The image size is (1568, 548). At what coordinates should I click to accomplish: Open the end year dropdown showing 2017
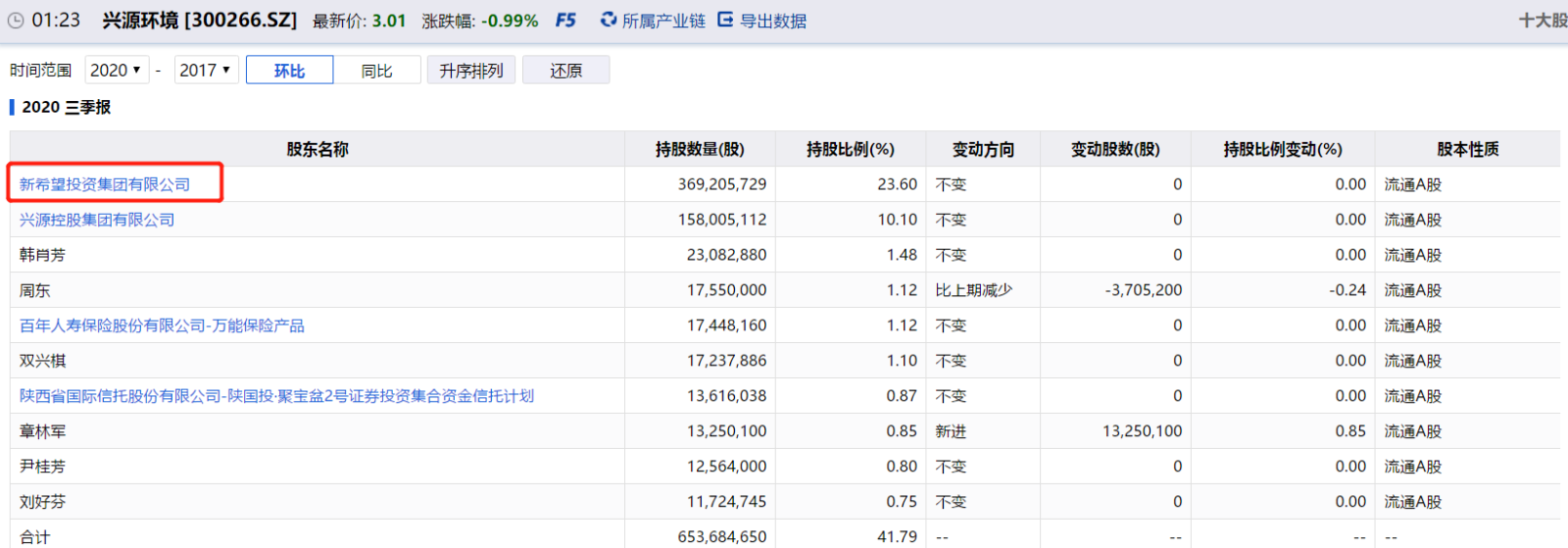pyautogui.click(x=206, y=70)
